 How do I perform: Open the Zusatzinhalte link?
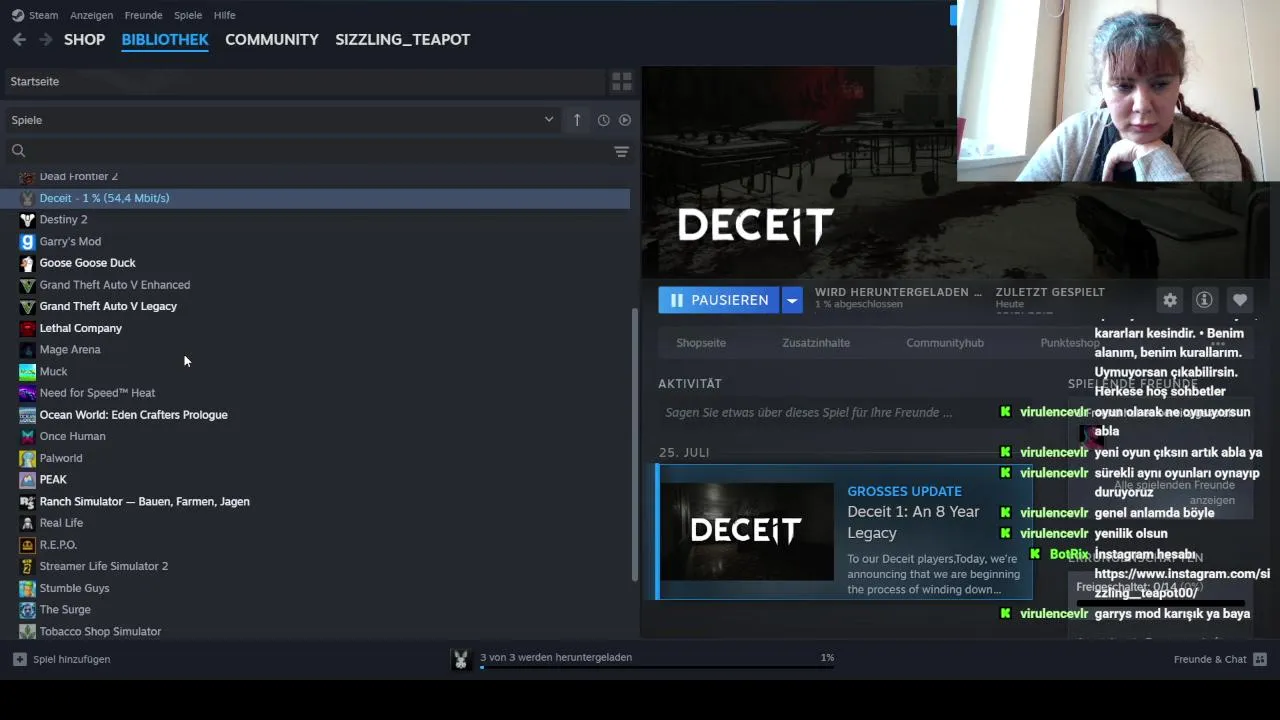tap(816, 343)
